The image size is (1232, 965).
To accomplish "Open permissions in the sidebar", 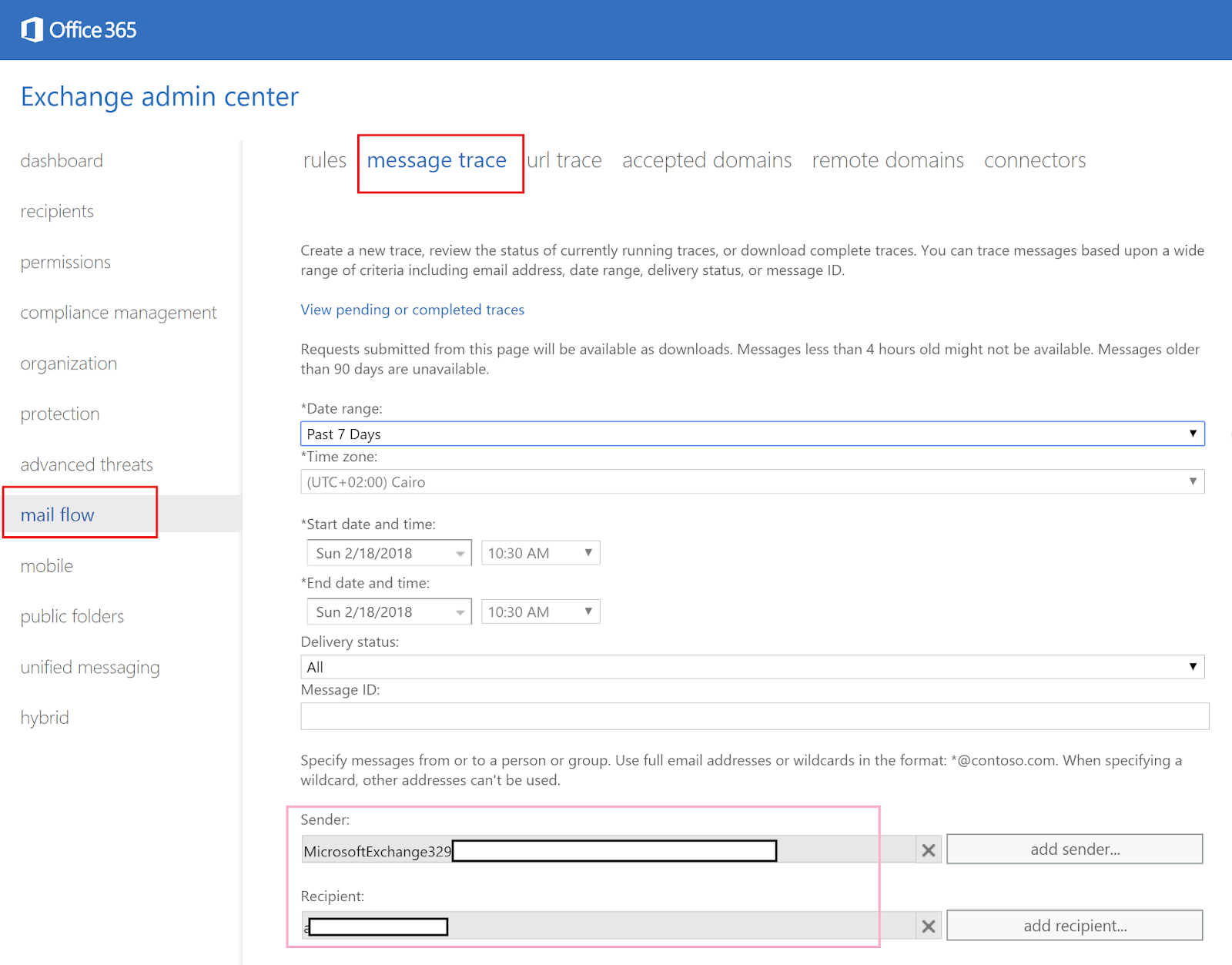I will (x=65, y=263).
